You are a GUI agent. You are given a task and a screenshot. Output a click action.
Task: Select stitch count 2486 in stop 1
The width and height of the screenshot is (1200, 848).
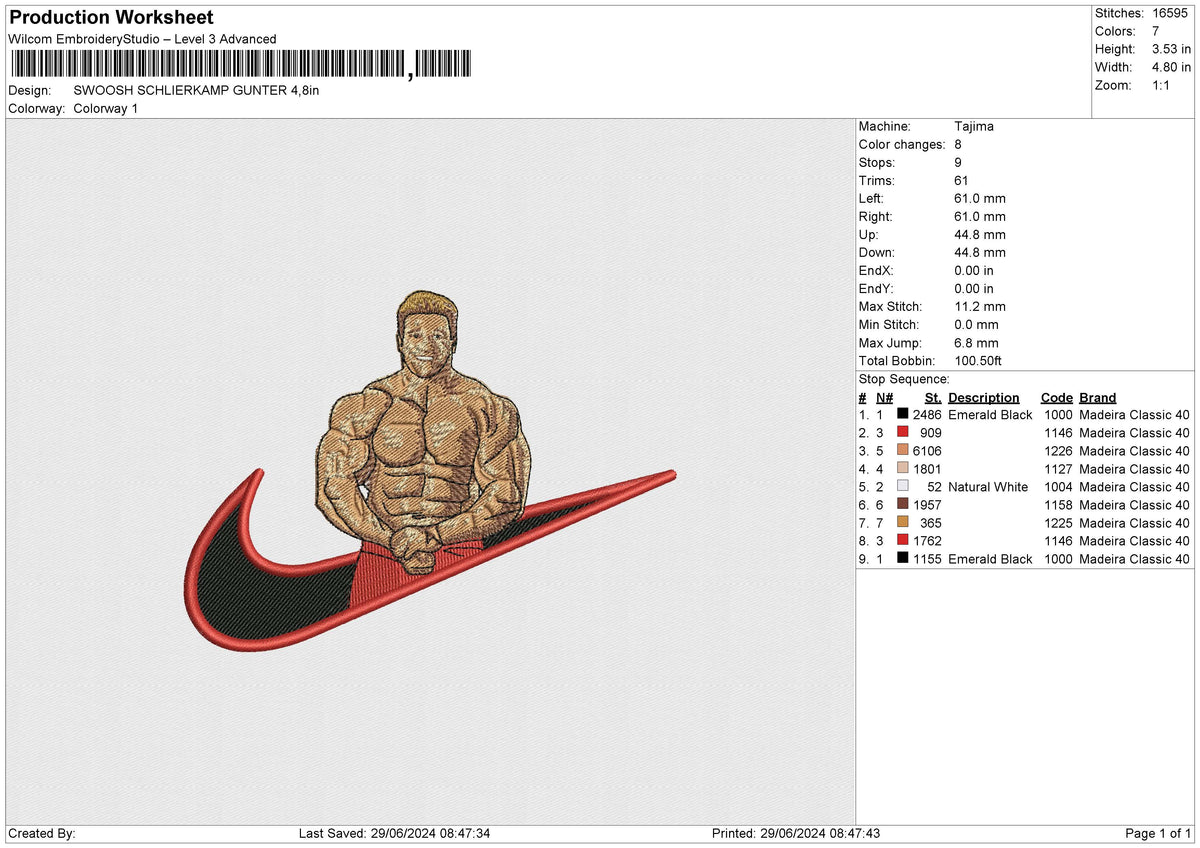(x=927, y=415)
